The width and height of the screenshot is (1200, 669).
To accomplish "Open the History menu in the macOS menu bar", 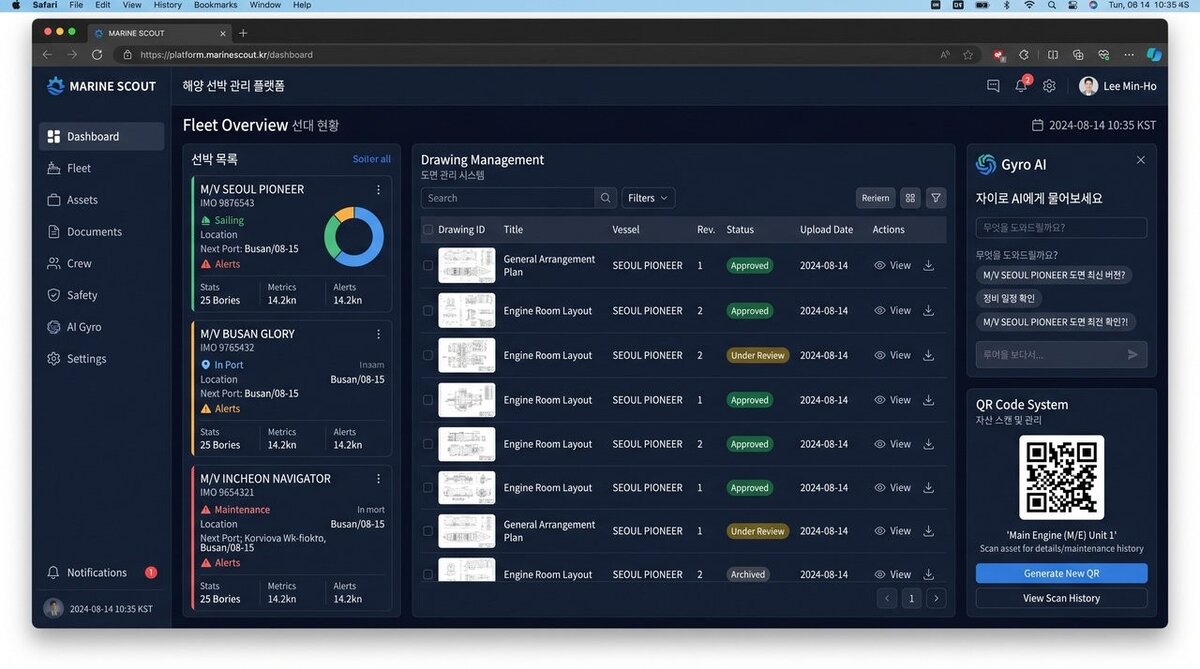I will (168, 5).
